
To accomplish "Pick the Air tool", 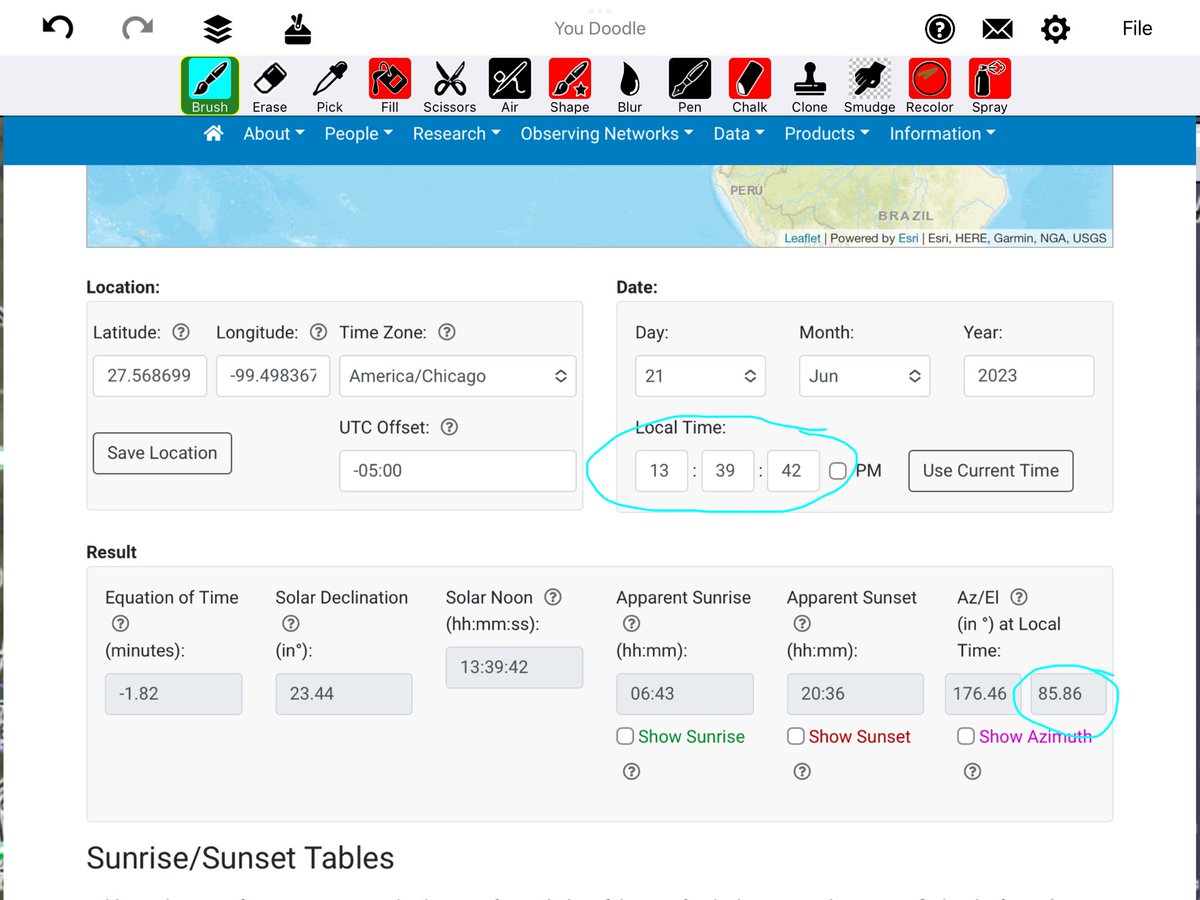I will click(x=510, y=85).
